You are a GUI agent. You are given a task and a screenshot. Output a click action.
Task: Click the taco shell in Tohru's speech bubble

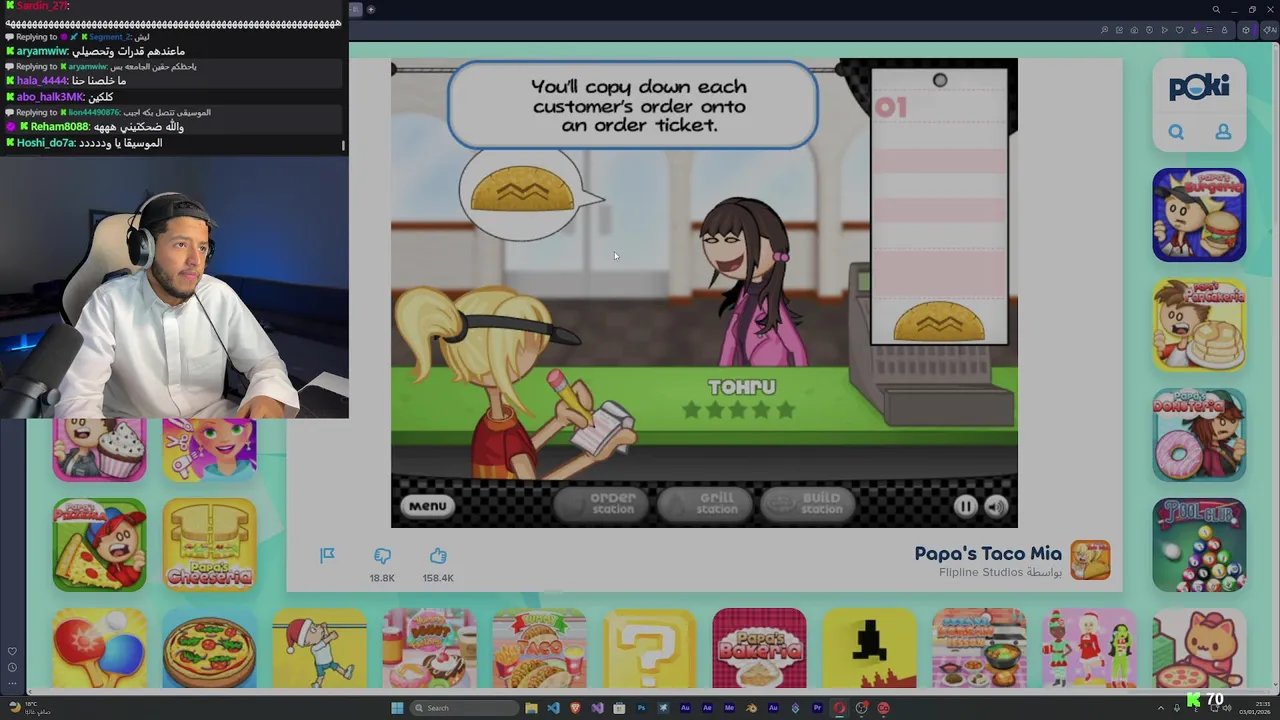coord(522,190)
